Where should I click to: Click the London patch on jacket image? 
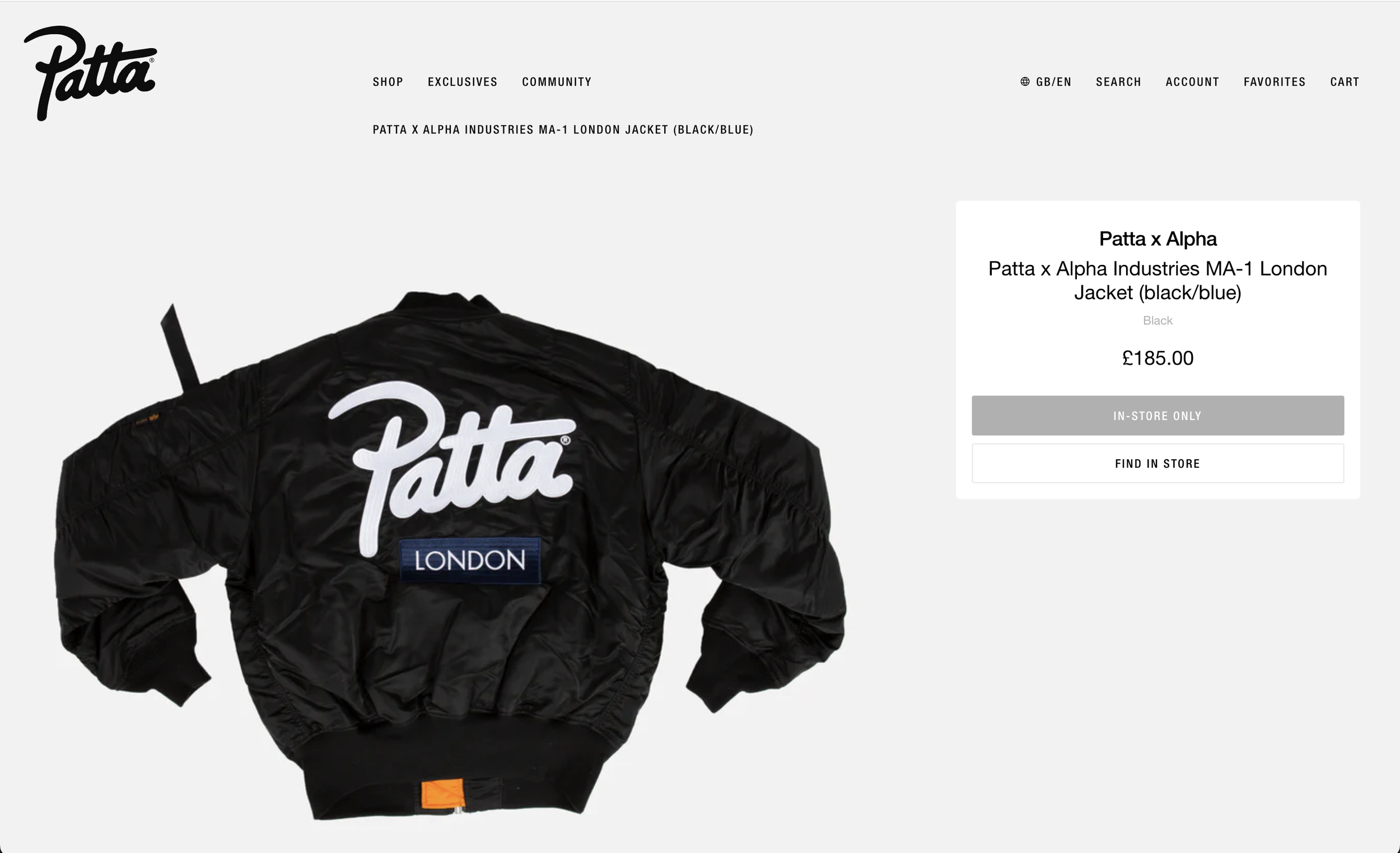[470, 560]
